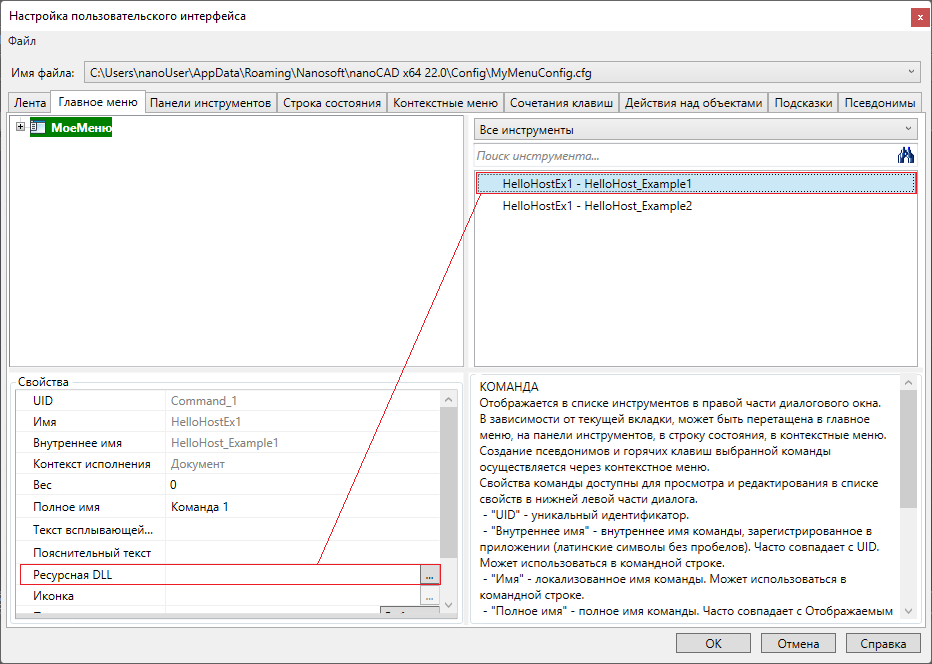Select HelloHostEx1 - HelloHost_Example2 in list
The width and height of the screenshot is (932, 664).
tap(597, 206)
